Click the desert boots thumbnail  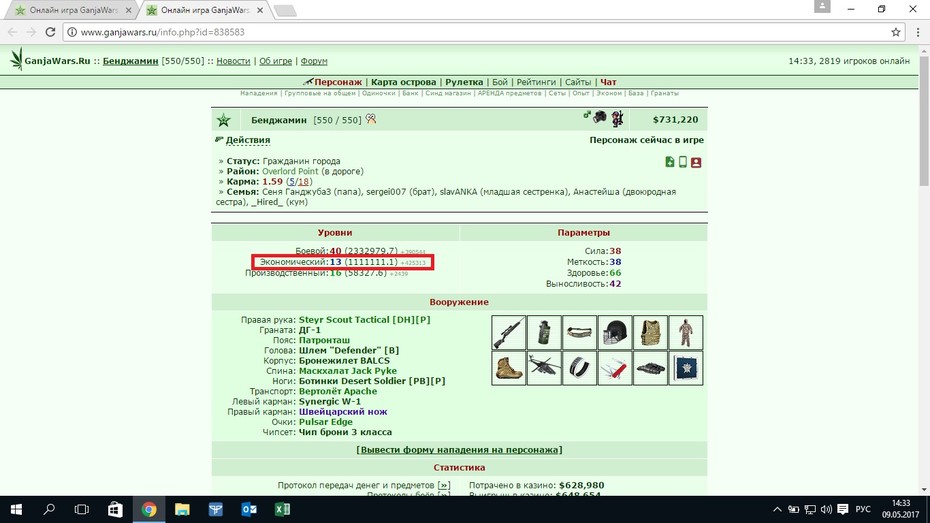coord(508,368)
